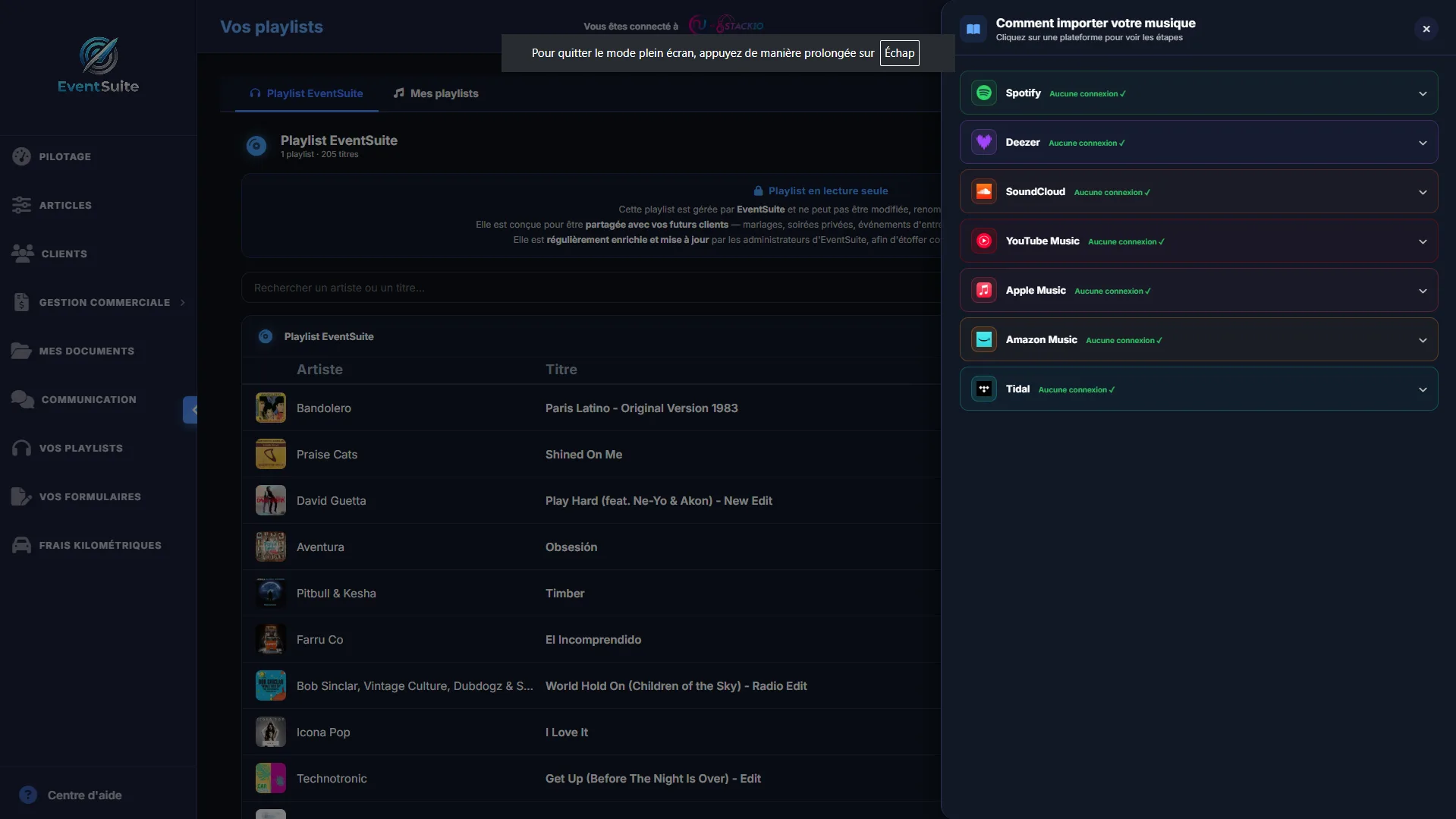1456x819 pixels.
Task: Go to Mes Documents label
Action: coord(86,351)
